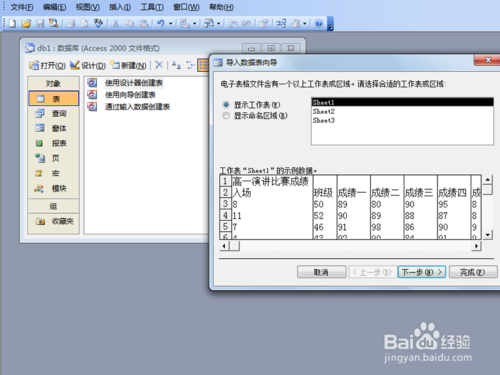Click the 完成 button in the wizard
This screenshot has width=500, height=375.
click(473, 272)
